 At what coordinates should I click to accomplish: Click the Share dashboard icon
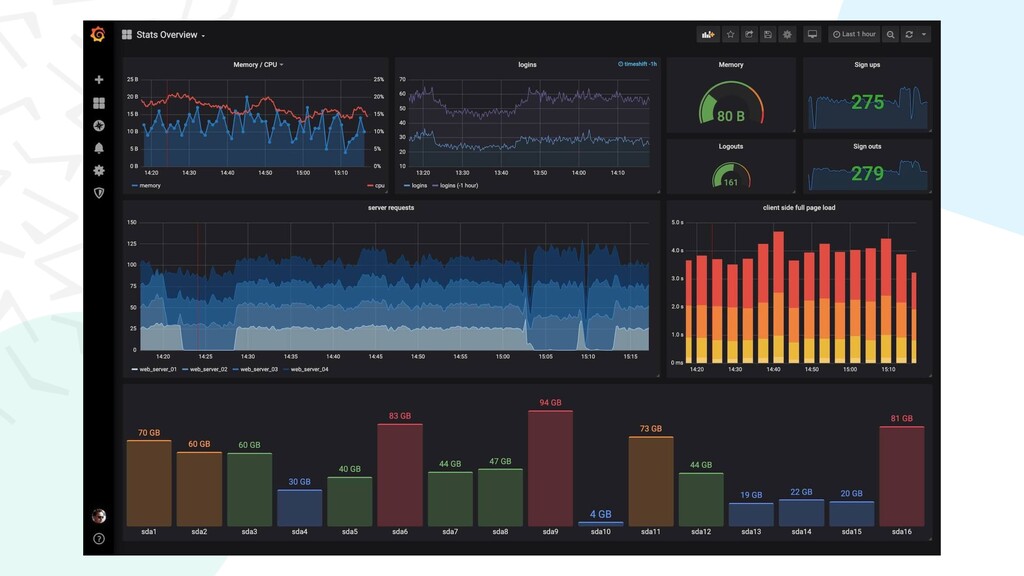point(749,35)
